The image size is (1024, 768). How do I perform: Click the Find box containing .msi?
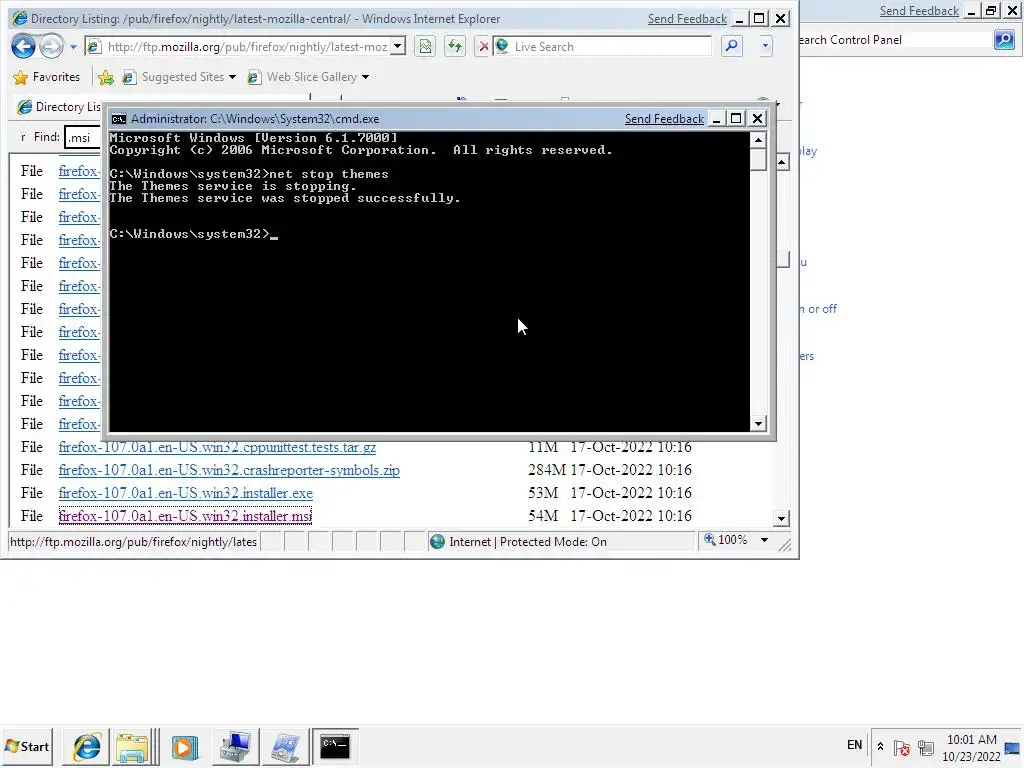click(x=83, y=137)
